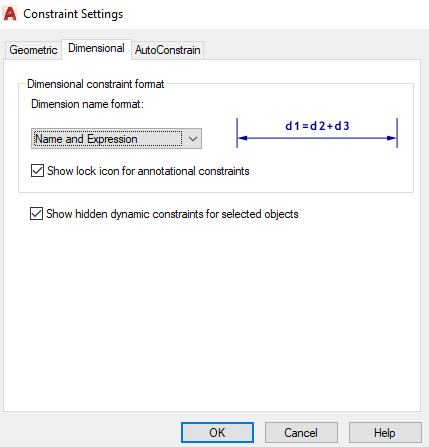Click the right extension line in preview
The height and width of the screenshot is (447, 429).
(x=397, y=133)
